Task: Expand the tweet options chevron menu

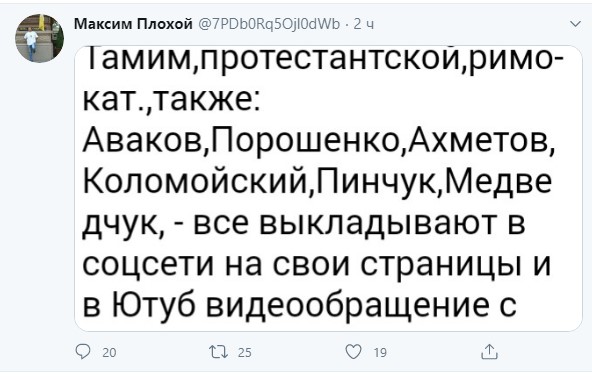Action: click(x=575, y=24)
